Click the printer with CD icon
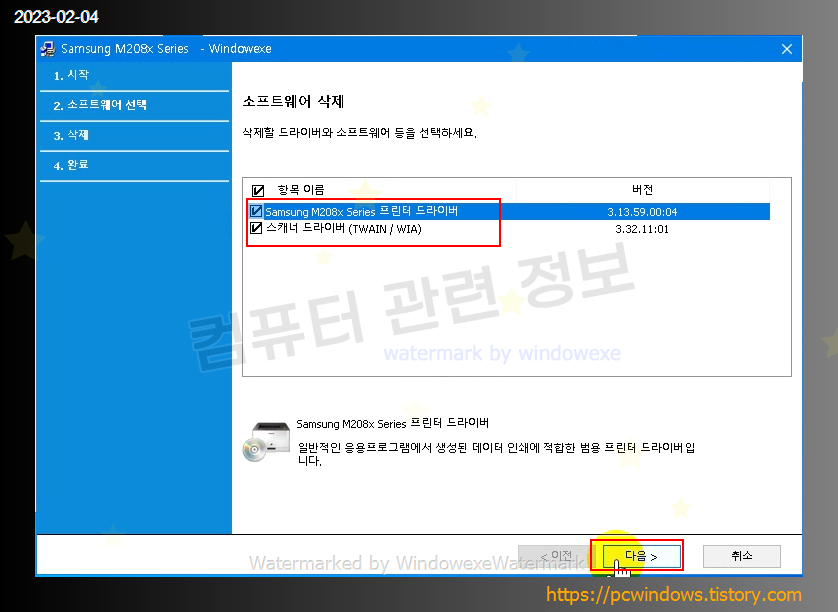838x612 pixels. point(266,441)
